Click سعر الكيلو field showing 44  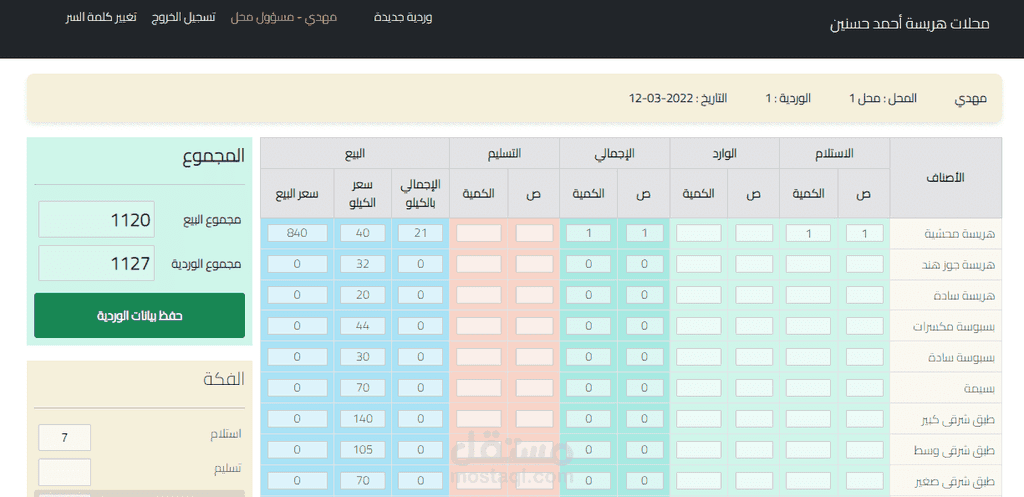[x=363, y=325]
